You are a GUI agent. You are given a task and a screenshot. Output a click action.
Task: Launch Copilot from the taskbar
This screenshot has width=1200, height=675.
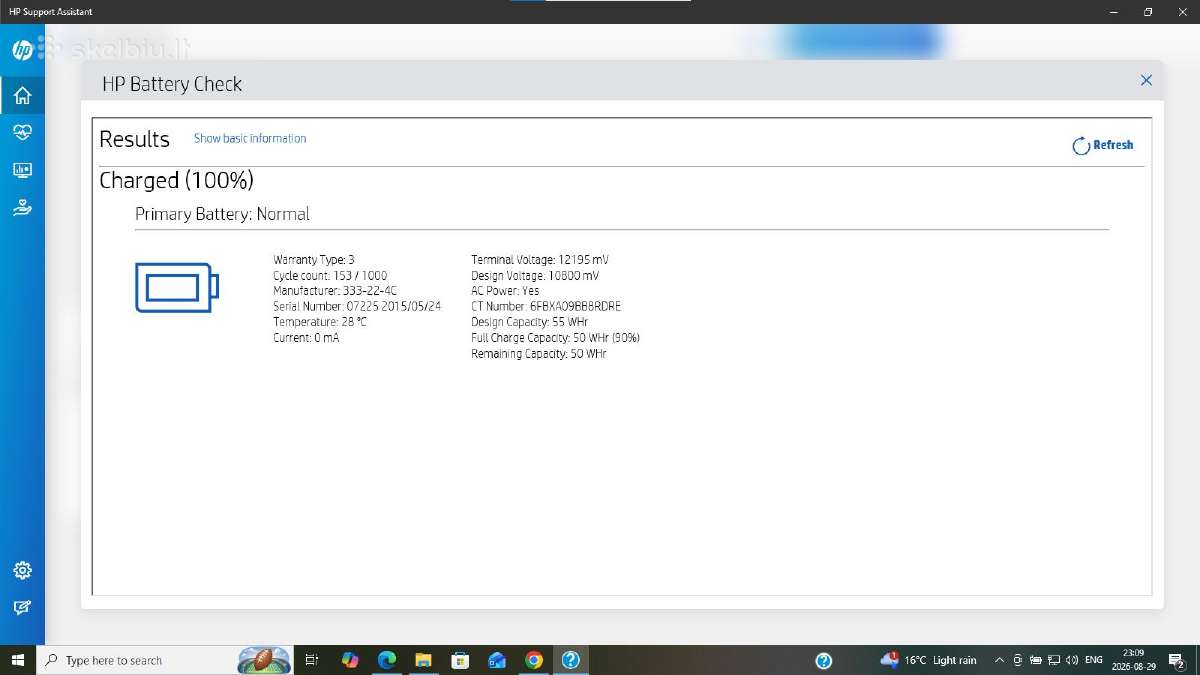click(x=349, y=660)
